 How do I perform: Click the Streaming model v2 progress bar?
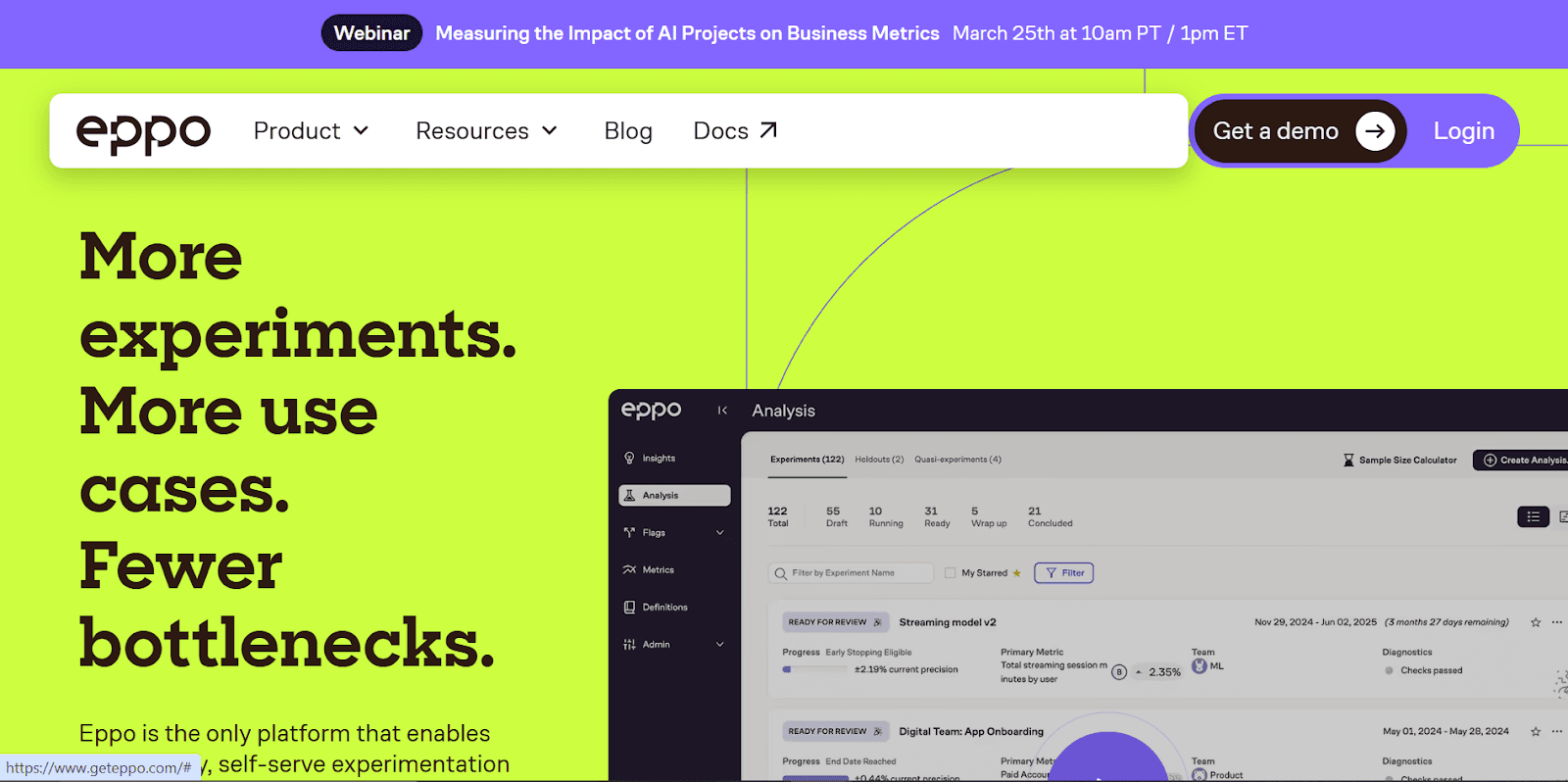point(814,669)
